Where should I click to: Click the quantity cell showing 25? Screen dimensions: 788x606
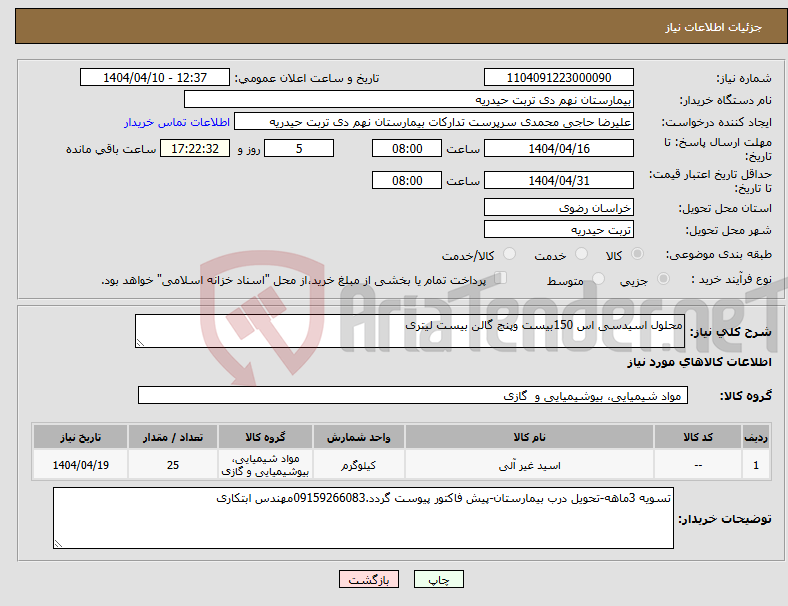(173, 465)
